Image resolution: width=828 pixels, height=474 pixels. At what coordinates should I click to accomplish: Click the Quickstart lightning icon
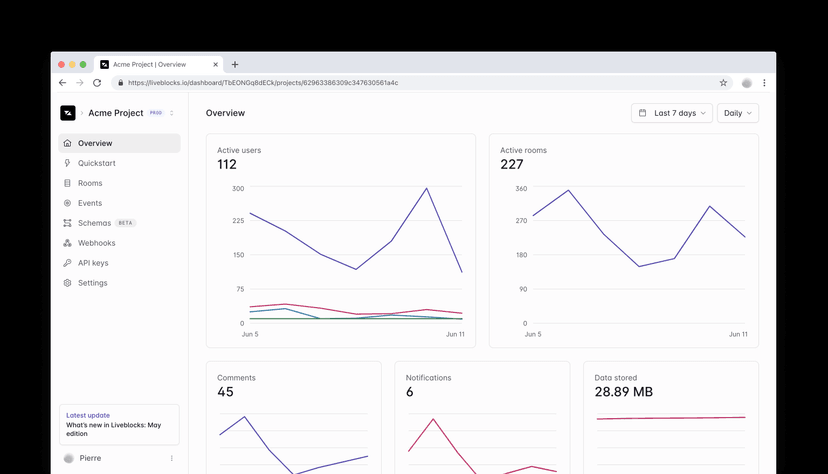point(67,163)
